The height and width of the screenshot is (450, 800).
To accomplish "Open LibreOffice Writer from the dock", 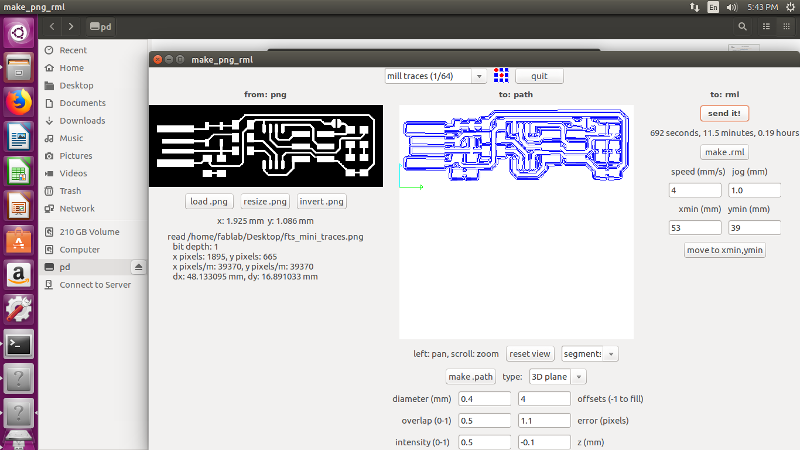I will point(19,137).
